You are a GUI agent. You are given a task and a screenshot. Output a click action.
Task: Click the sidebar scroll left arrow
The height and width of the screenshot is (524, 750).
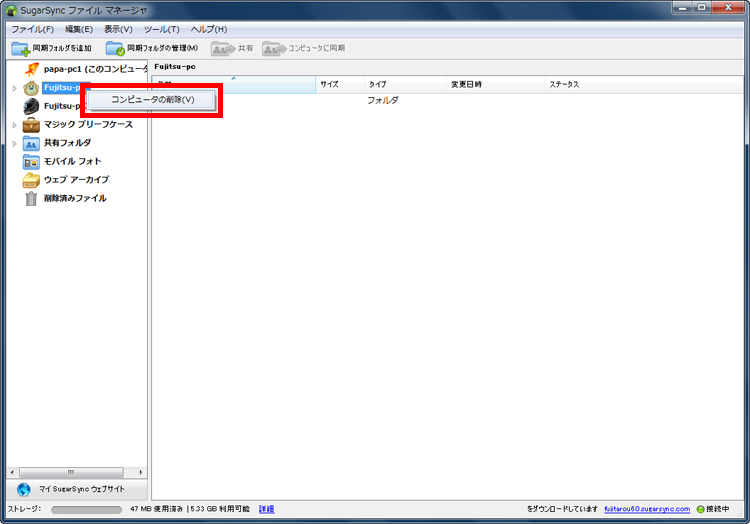[x=12, y=472]
